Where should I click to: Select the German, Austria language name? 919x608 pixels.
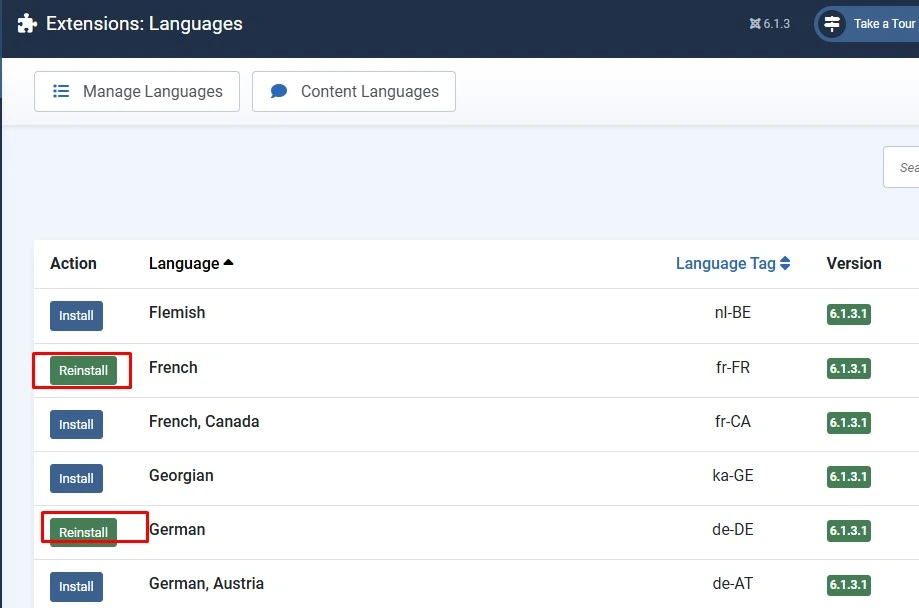pyautogui.click(x=206, y=583)
